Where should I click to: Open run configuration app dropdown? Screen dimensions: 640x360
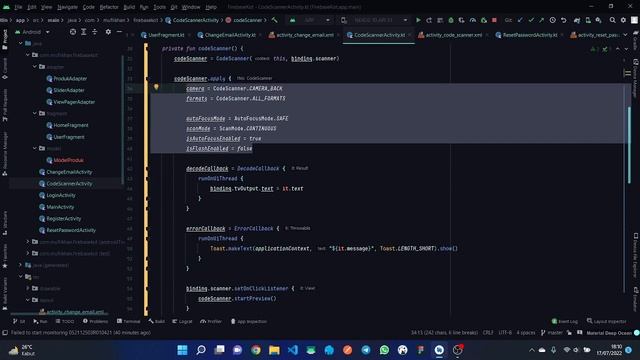point(310,20)
